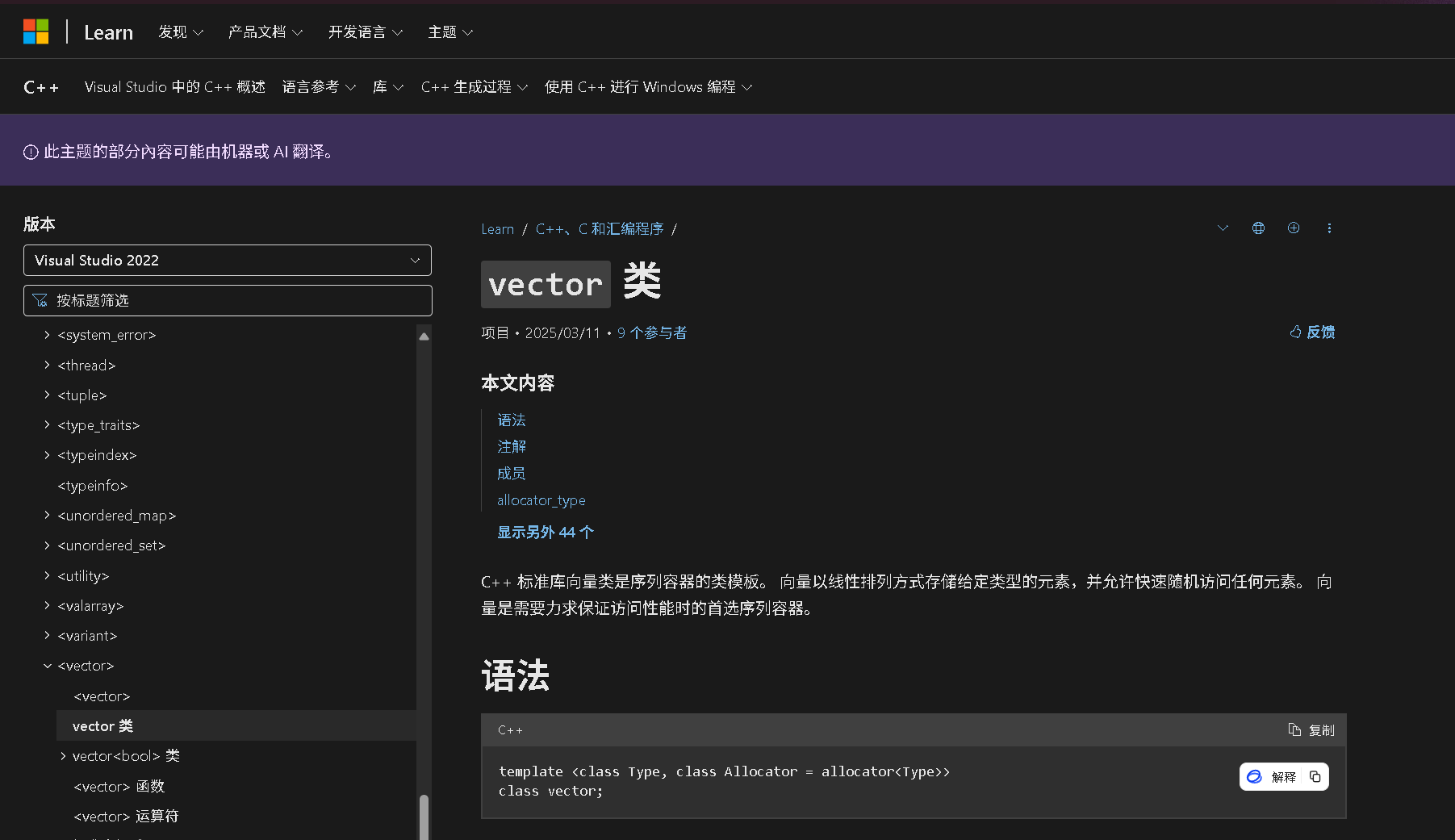
Task: Expand the <typeindex> tree node
Action: (x=47, y=455)
